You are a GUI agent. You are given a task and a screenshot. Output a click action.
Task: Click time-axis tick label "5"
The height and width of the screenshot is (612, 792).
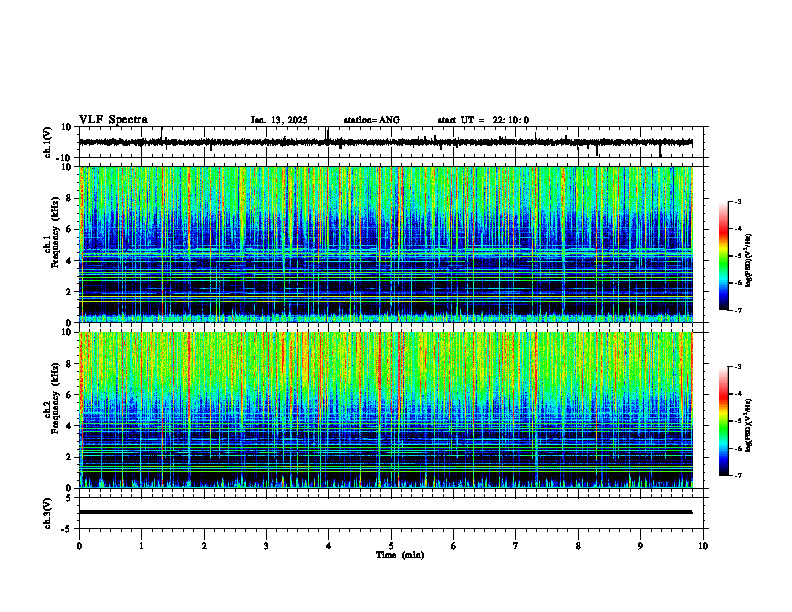(x=391, y=546)
